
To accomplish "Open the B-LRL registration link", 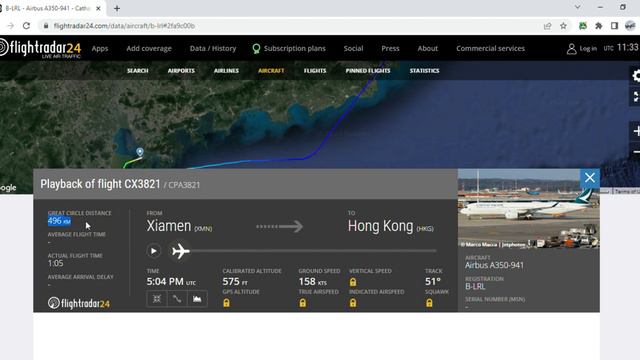I will click(x=475, y=286).
